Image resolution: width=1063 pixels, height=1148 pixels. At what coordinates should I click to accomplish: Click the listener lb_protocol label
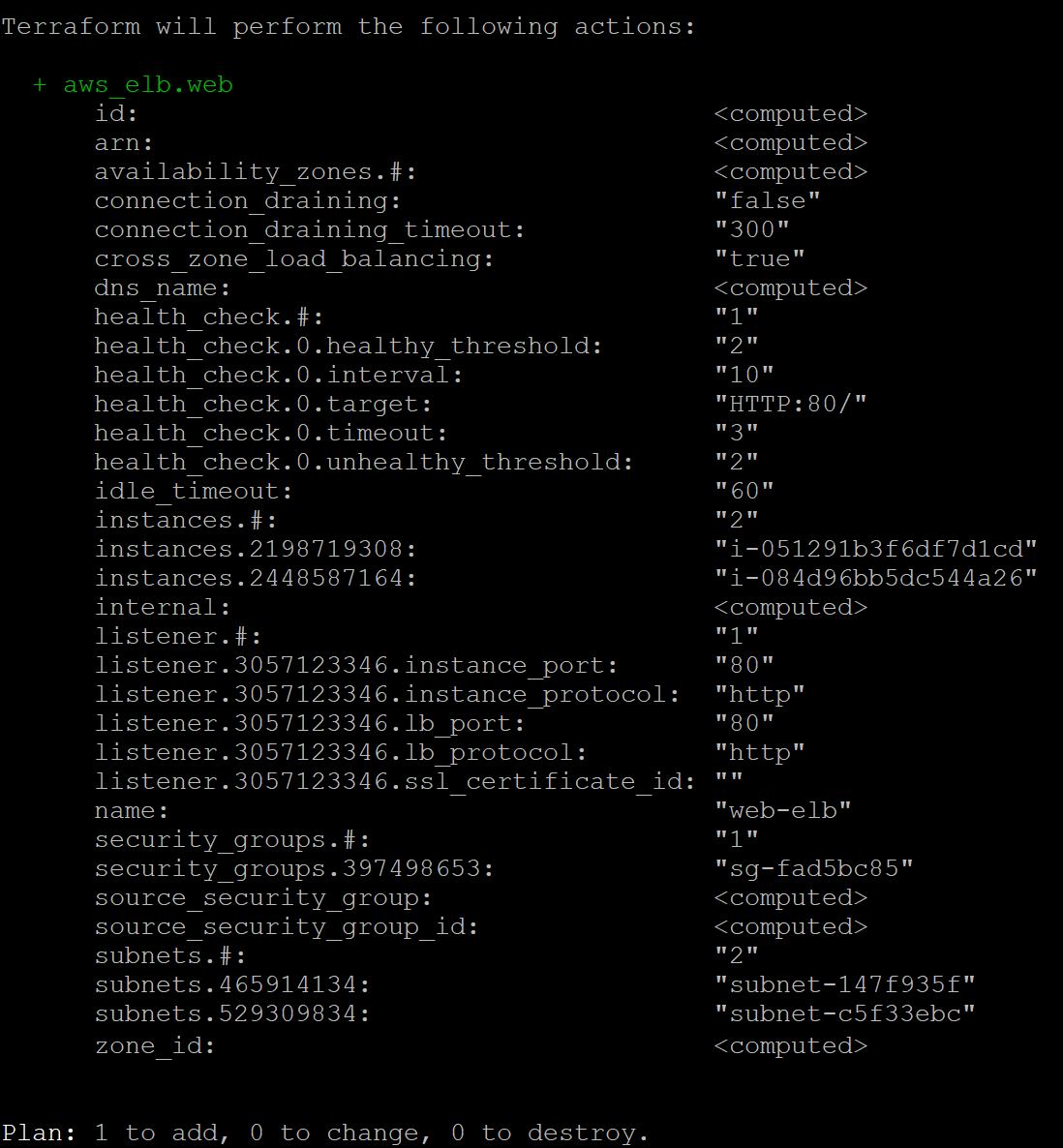(x=341, y=753)
